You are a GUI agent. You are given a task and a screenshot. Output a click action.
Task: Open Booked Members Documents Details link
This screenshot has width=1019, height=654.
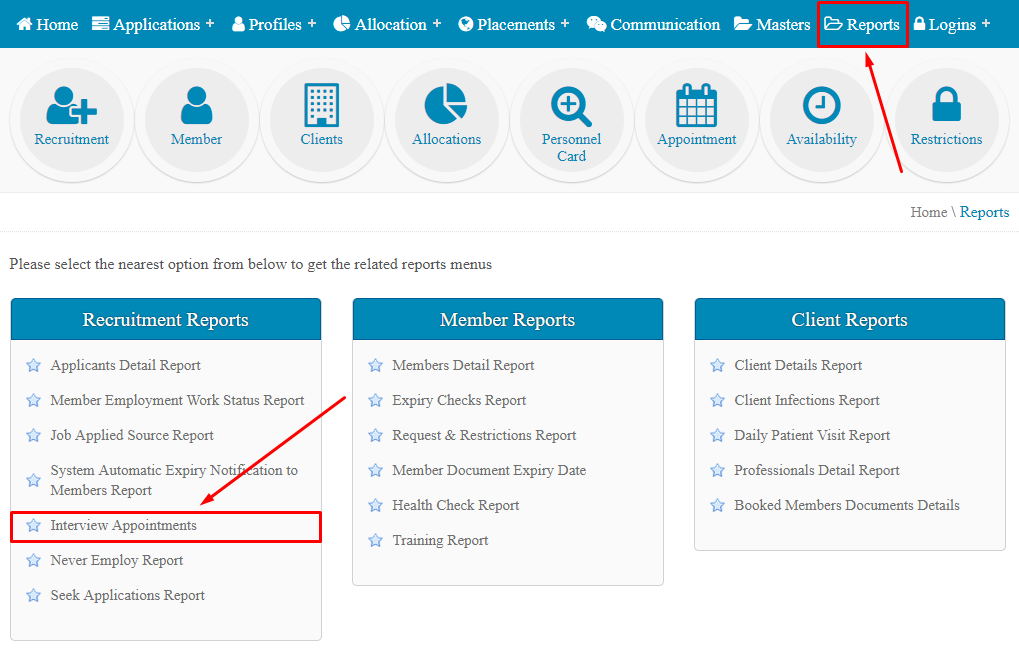pos(847,506)
